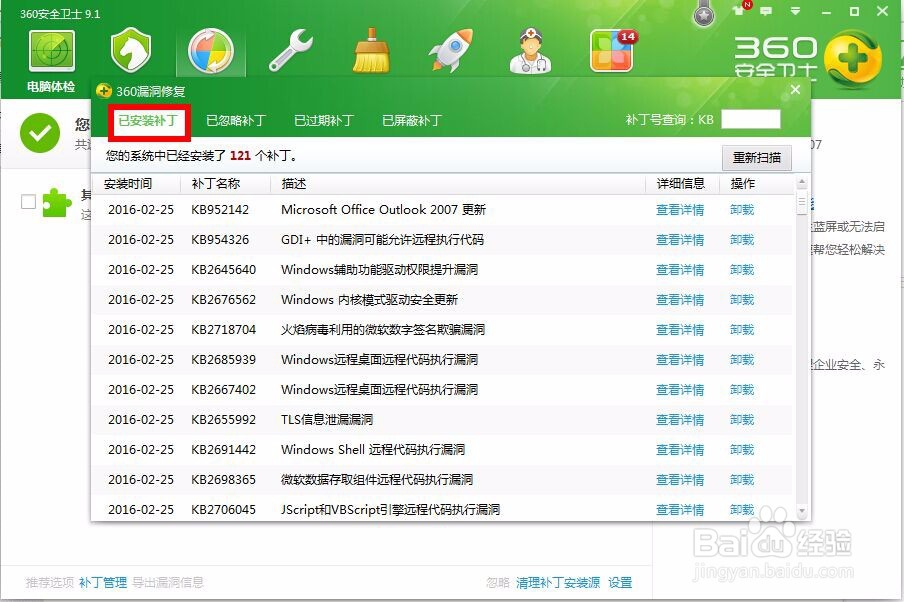Uninstall patch KB2718704
This screenshot has width=904, height=602.
(x=742, y=330)
